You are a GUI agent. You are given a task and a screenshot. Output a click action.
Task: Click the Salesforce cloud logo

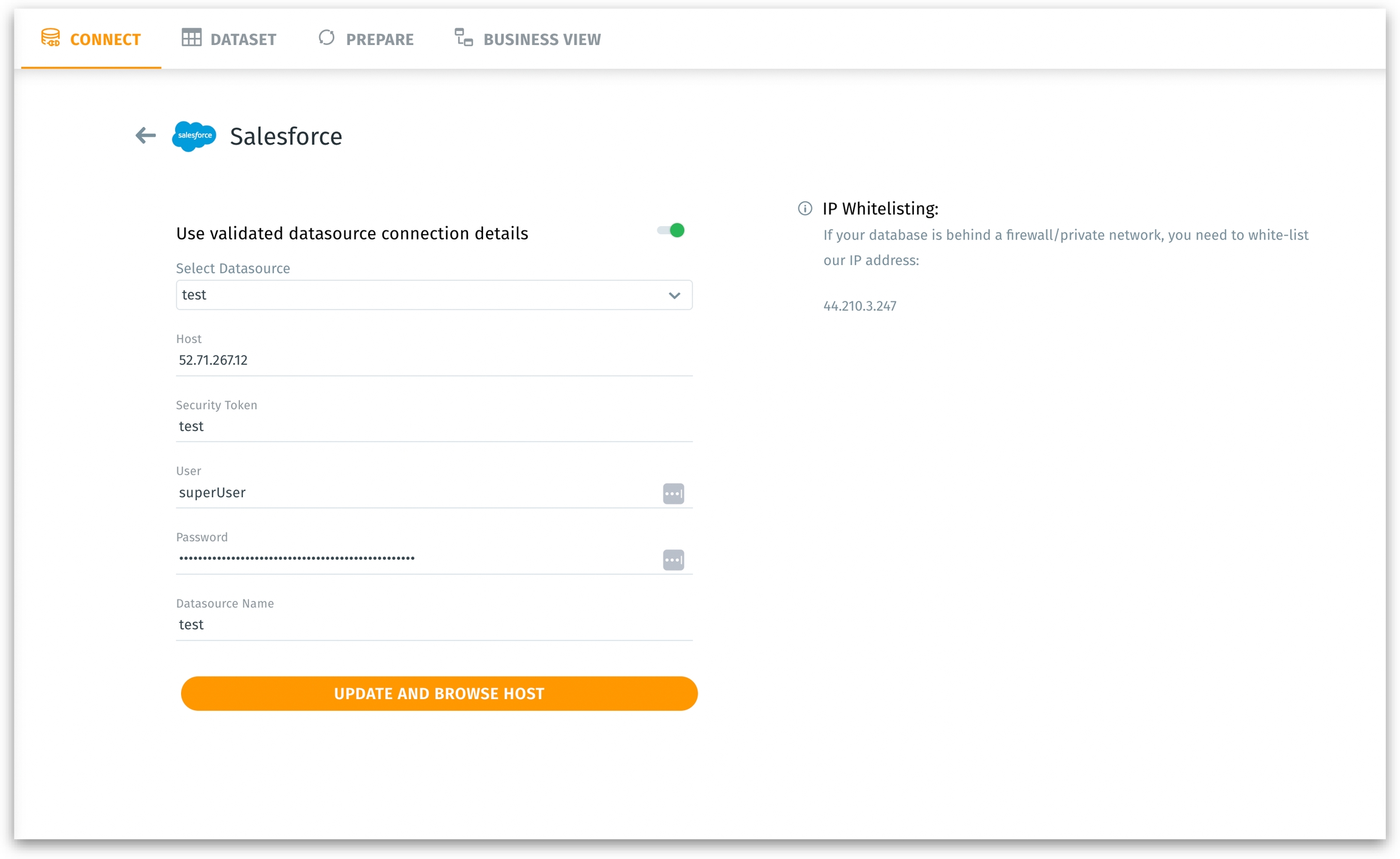194,136
